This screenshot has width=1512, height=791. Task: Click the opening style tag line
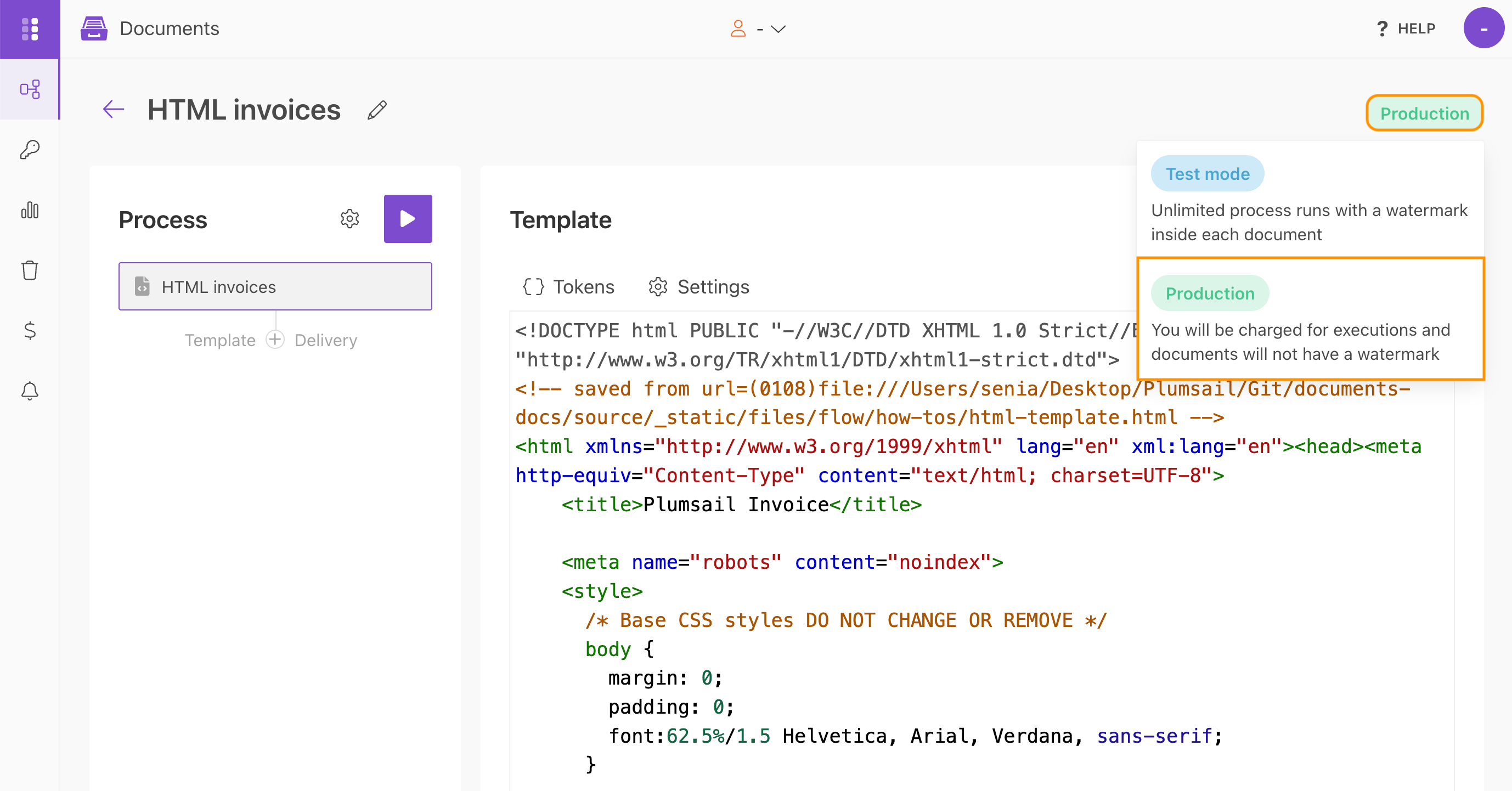(x=602, y=591)
